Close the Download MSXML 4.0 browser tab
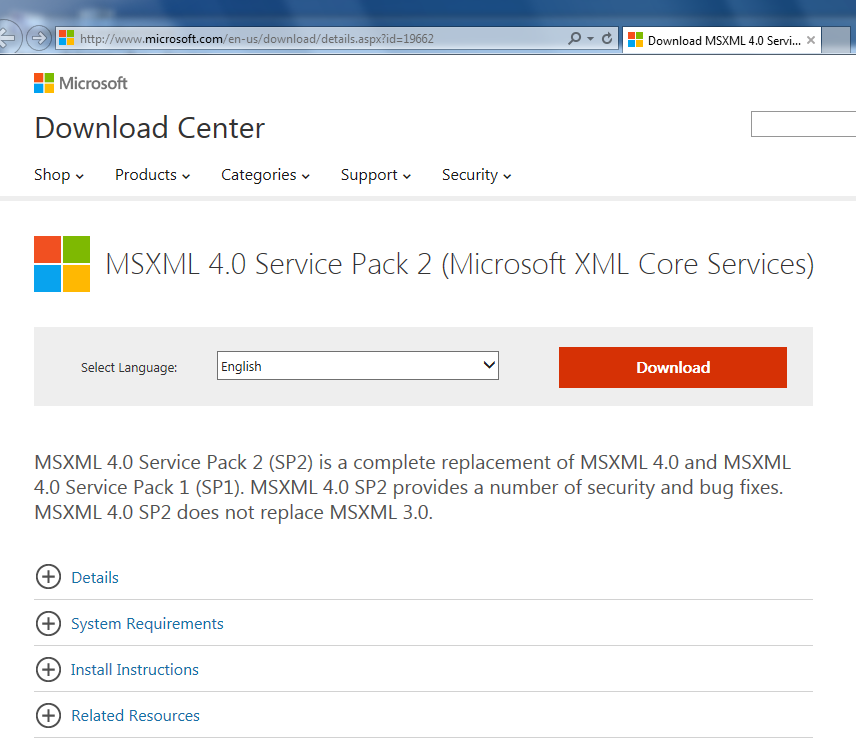The width and height of the screenshot is (856, 749). (x=811, y=41)
